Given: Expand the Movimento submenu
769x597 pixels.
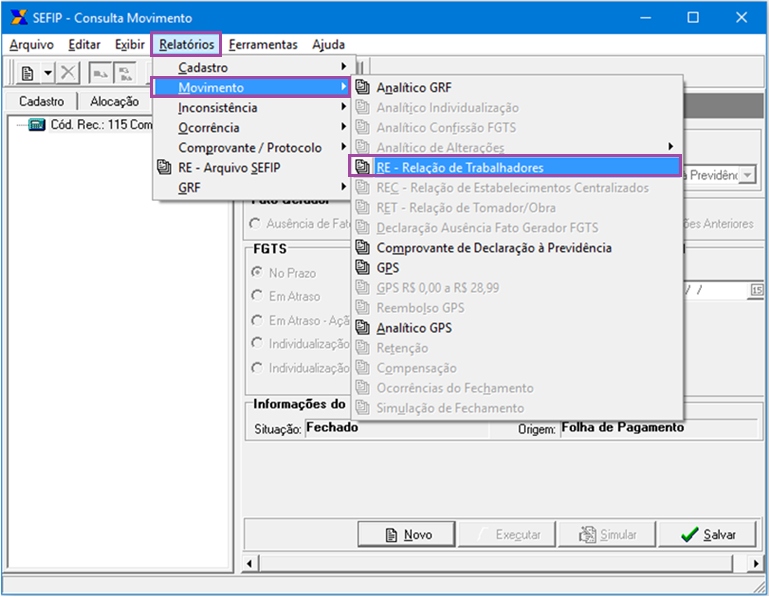Looking at the screenshot, I should [x=251, y=87].
